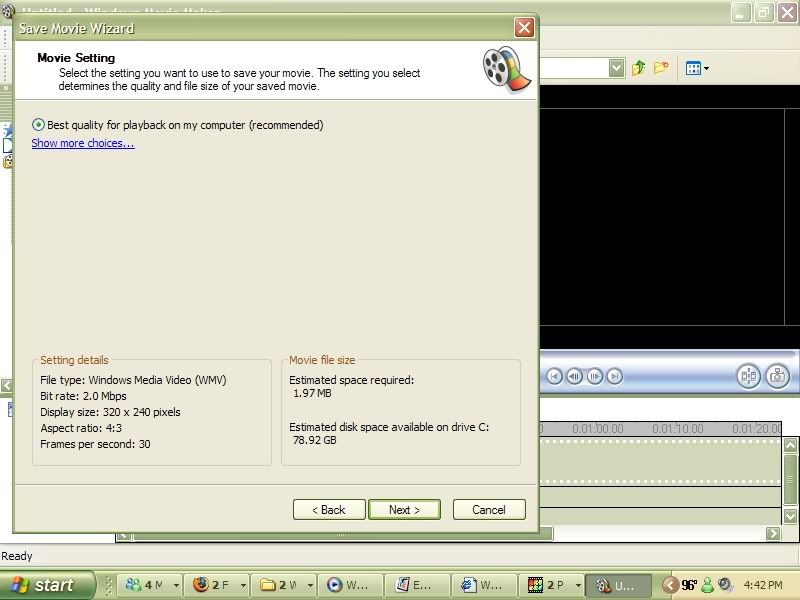Close the Save Movie Wizard dialog

tap(524, 28)
